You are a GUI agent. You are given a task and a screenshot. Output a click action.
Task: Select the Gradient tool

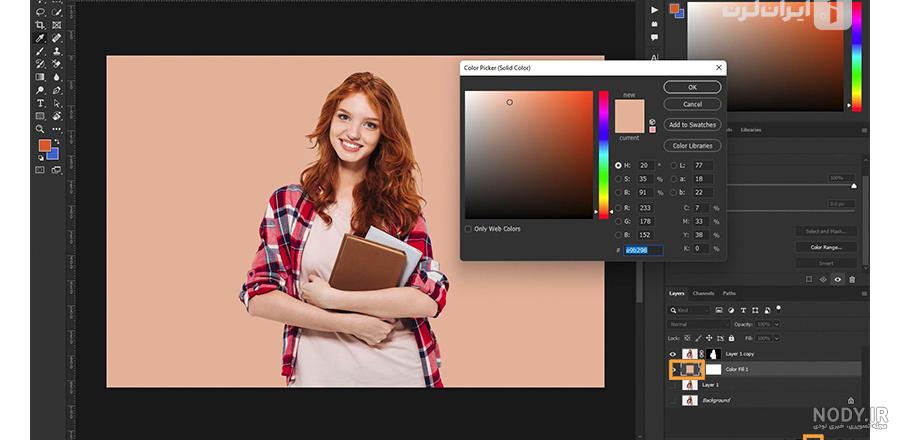pyautogui.click(x=40, y=77)
